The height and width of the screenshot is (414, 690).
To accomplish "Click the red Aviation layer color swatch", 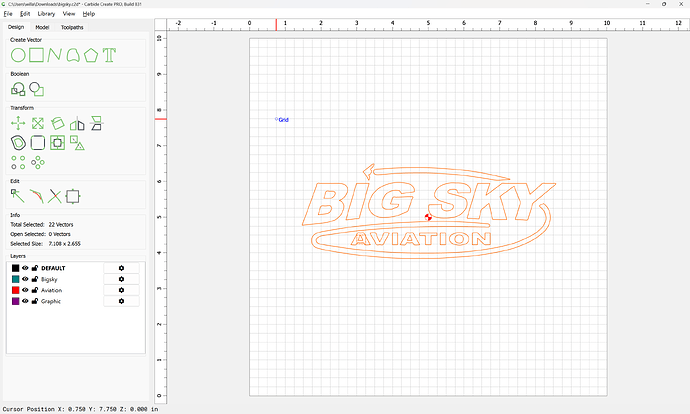I will [15, 290].
